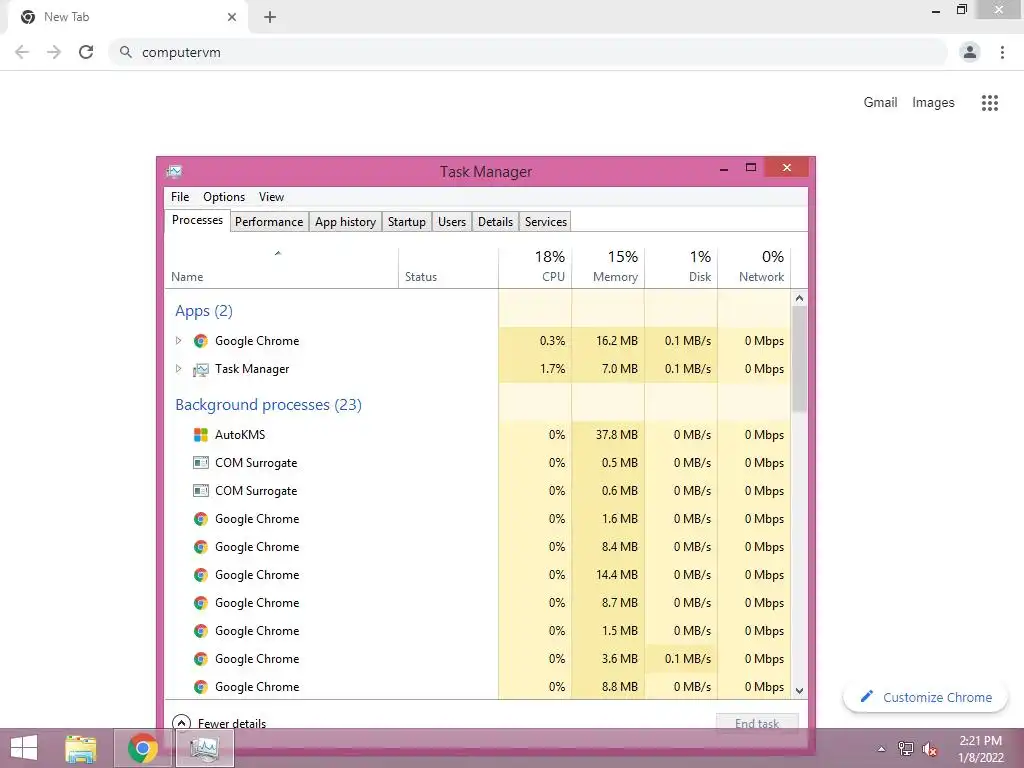Click Google Chrome icon in Apps group
This screenshot has height=768, width=1024.
(200, 341)
